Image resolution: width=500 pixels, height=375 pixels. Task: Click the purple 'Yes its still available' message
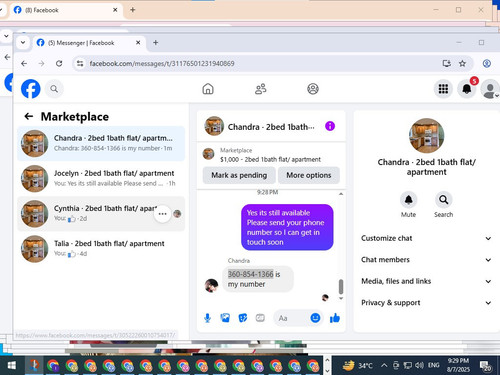pos(287,227)
